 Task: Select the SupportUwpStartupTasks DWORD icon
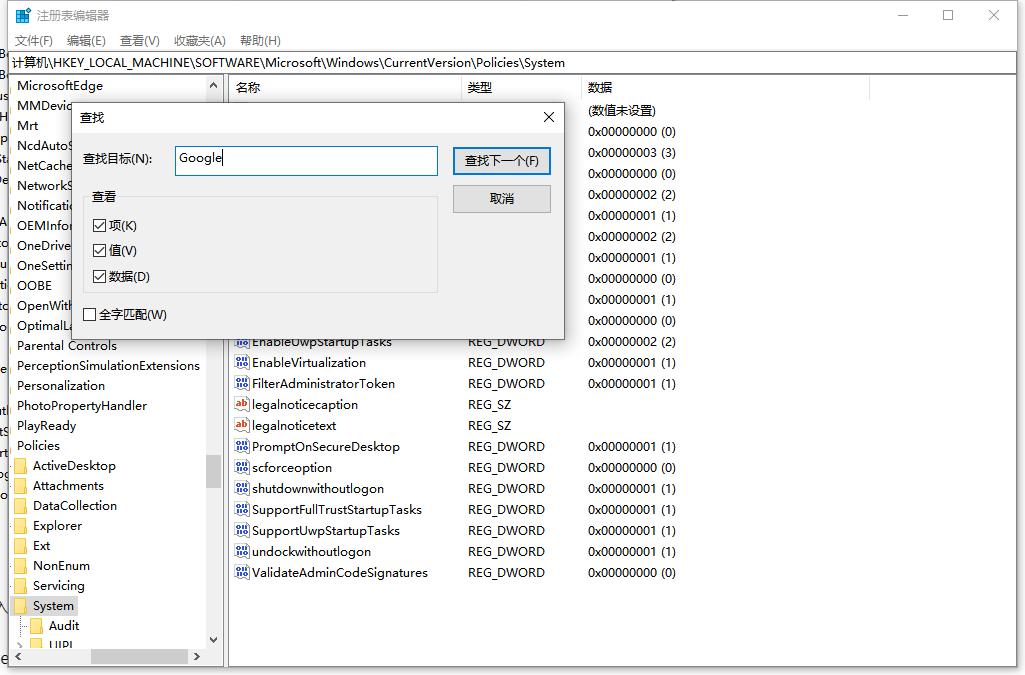point(242,530)
